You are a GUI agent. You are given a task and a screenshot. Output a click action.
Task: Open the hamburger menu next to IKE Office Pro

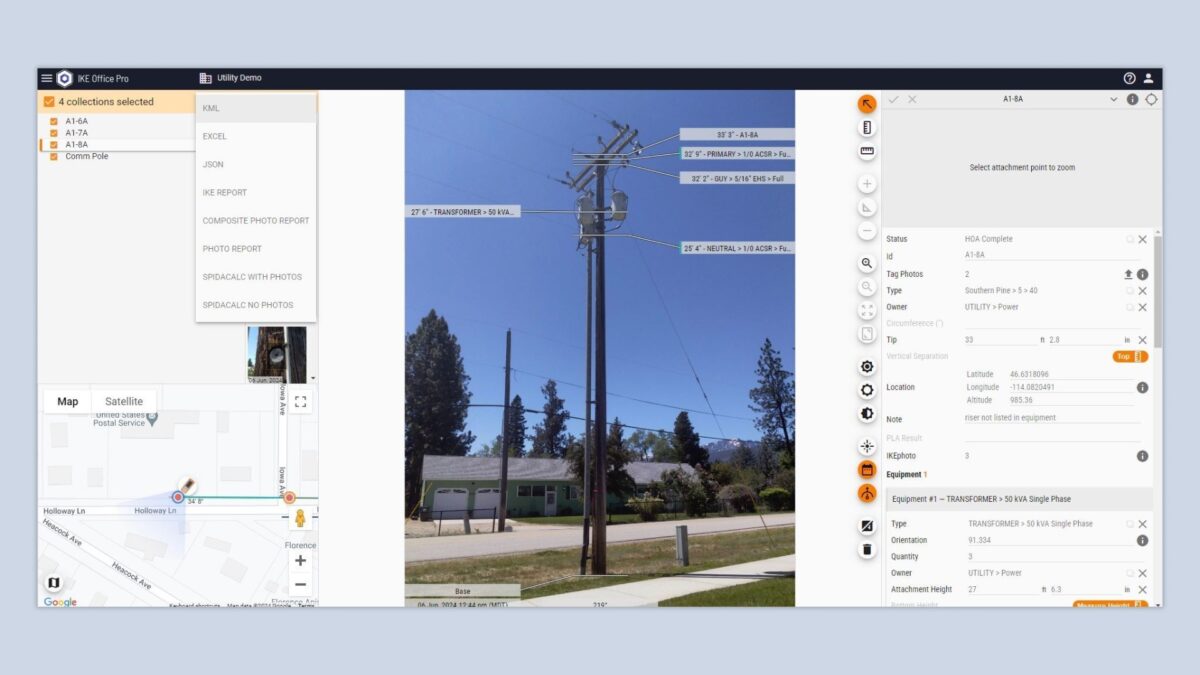pyautogui.click(x=46, y=78)
